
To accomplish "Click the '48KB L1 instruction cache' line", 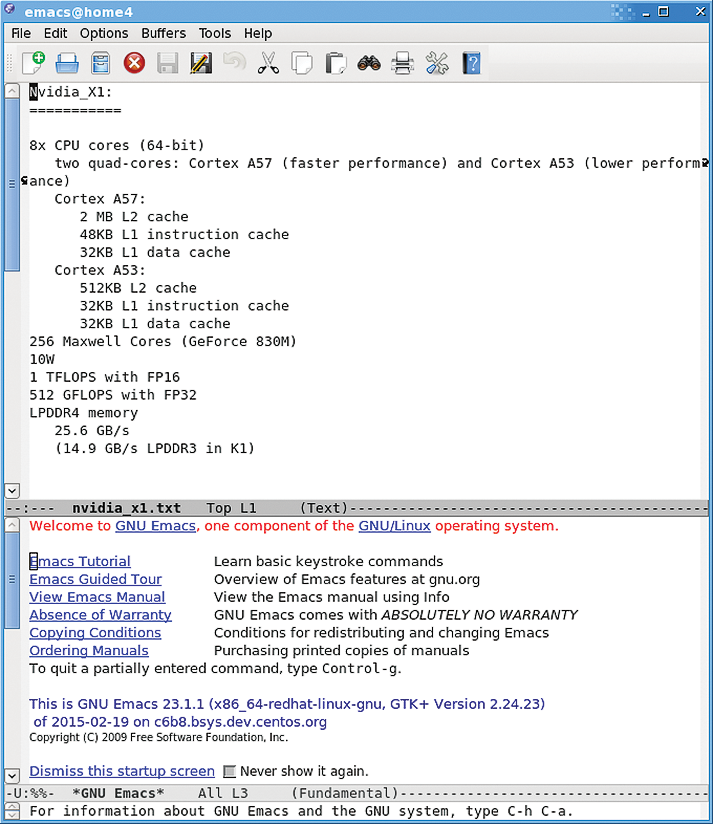I will tap(184, 235).
